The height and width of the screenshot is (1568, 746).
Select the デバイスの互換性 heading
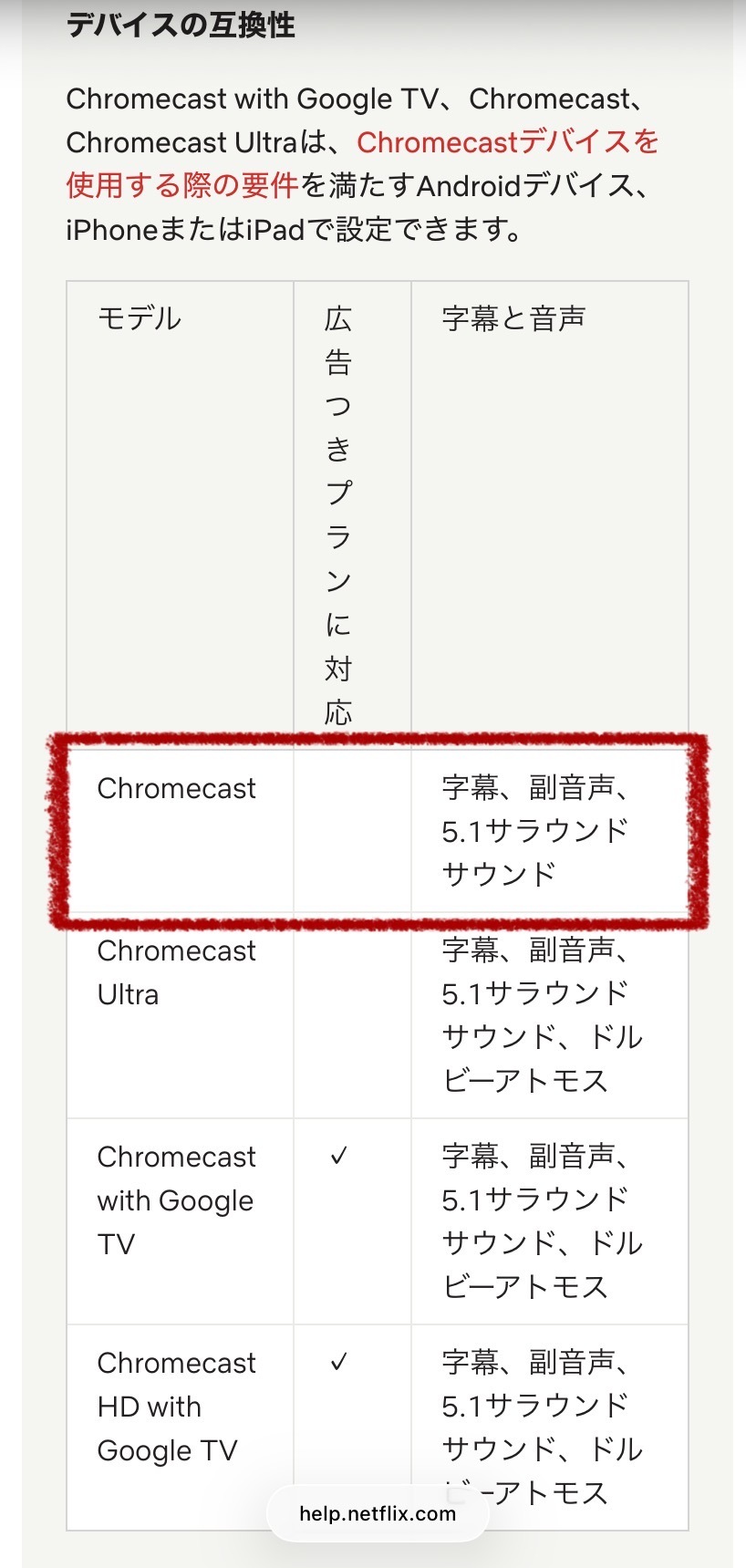point(181,25)
